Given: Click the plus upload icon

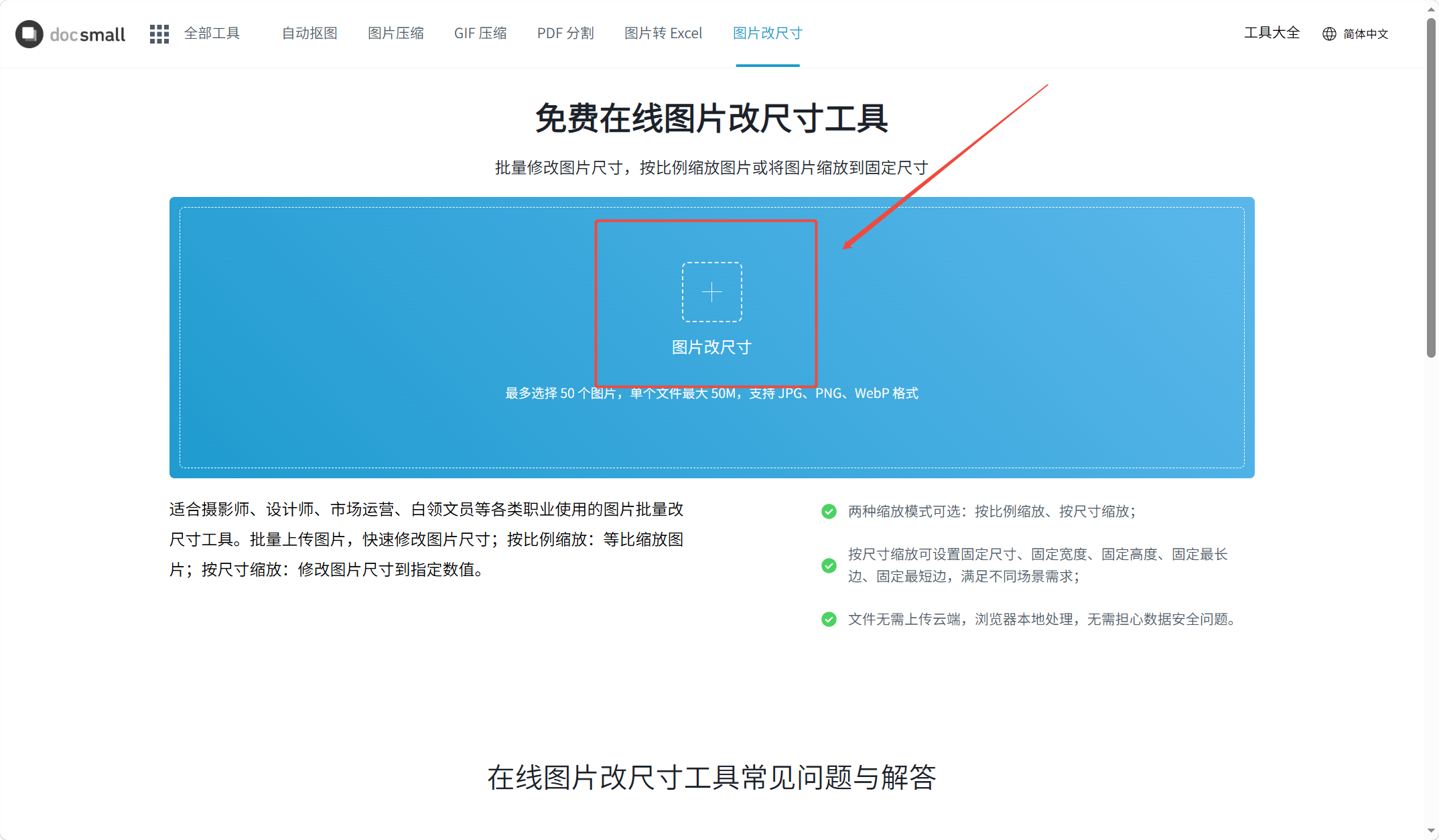Looking at the screenshot, I should pyautogui.click(x=711, y=292).
